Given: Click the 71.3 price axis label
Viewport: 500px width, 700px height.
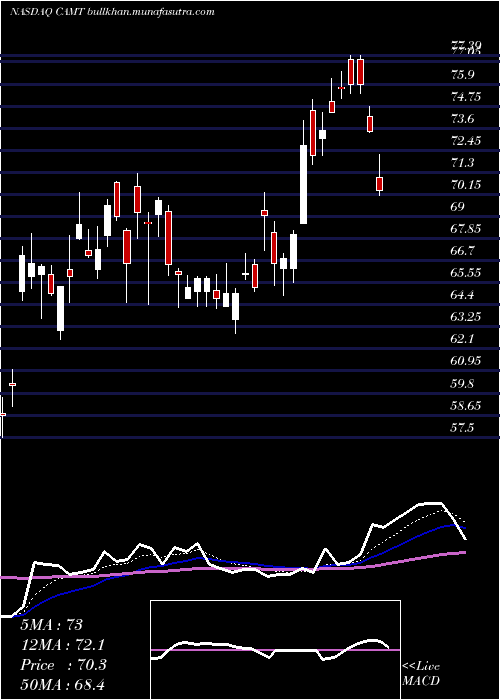Looking at the screenshot, I should click(462, 163).
